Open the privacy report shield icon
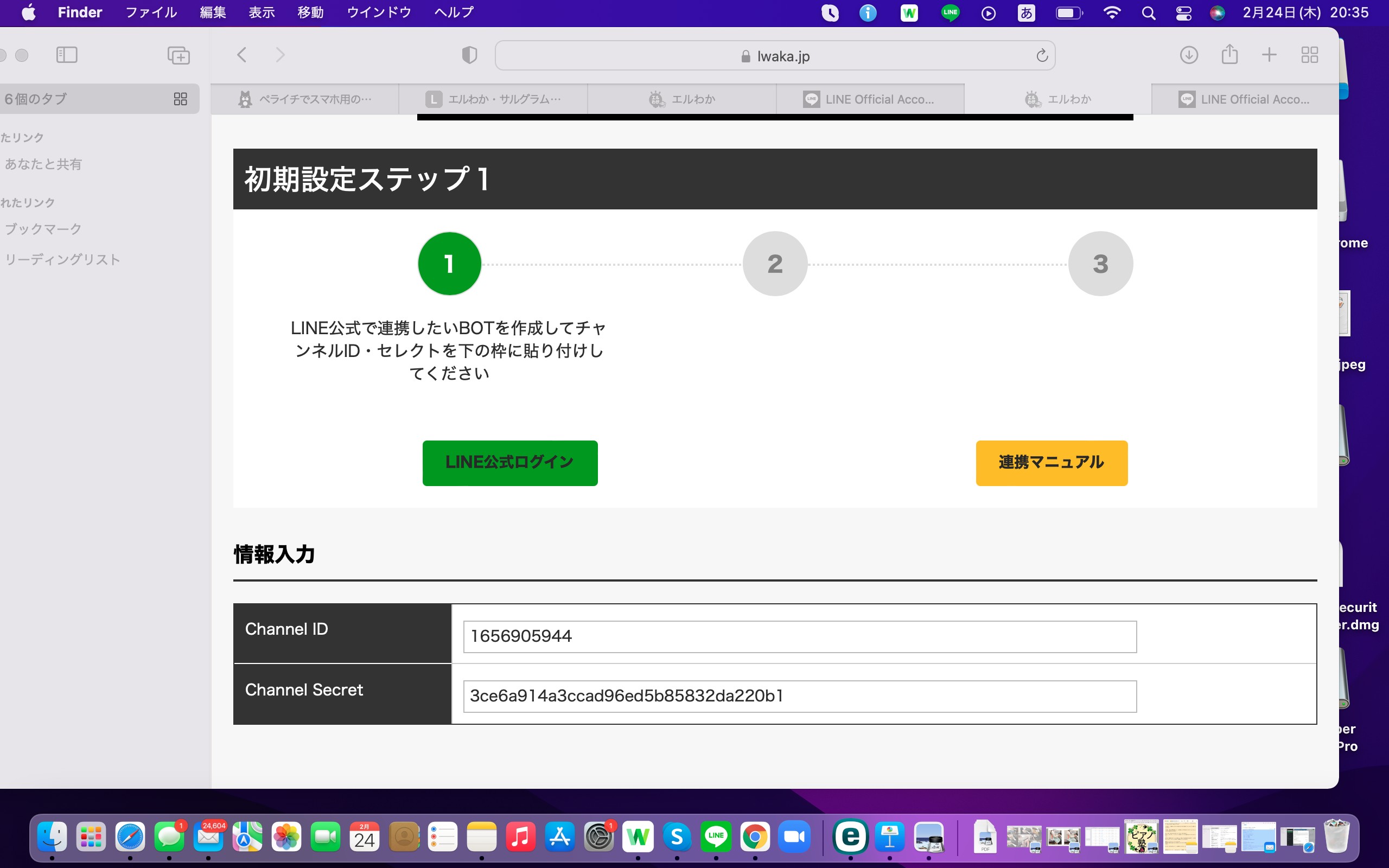1389x868 pixels. tap(469, 55)
